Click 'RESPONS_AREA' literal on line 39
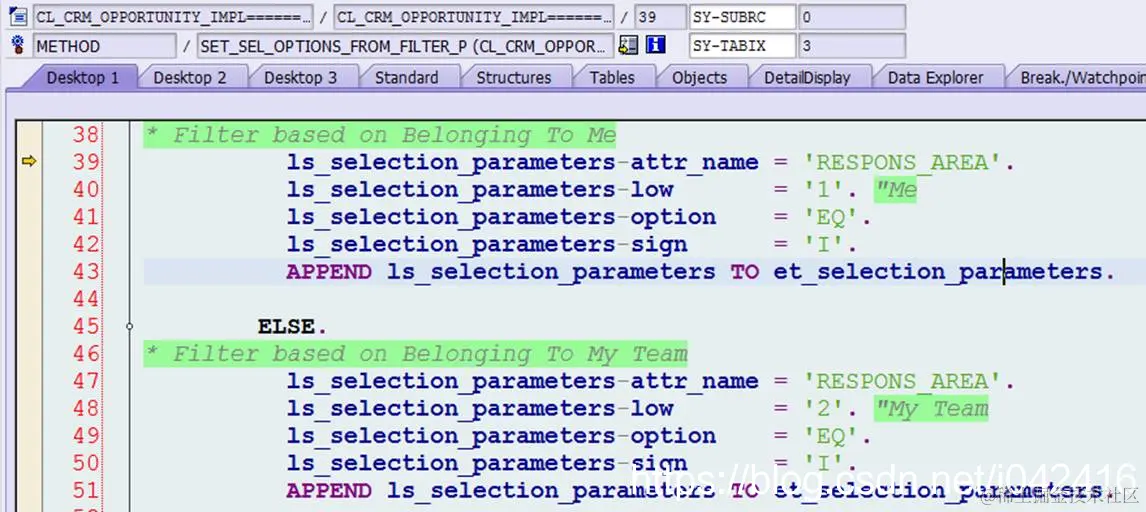Image resolution: width=1146 pixels, height=512 pixels. click(x=903, y=162)
